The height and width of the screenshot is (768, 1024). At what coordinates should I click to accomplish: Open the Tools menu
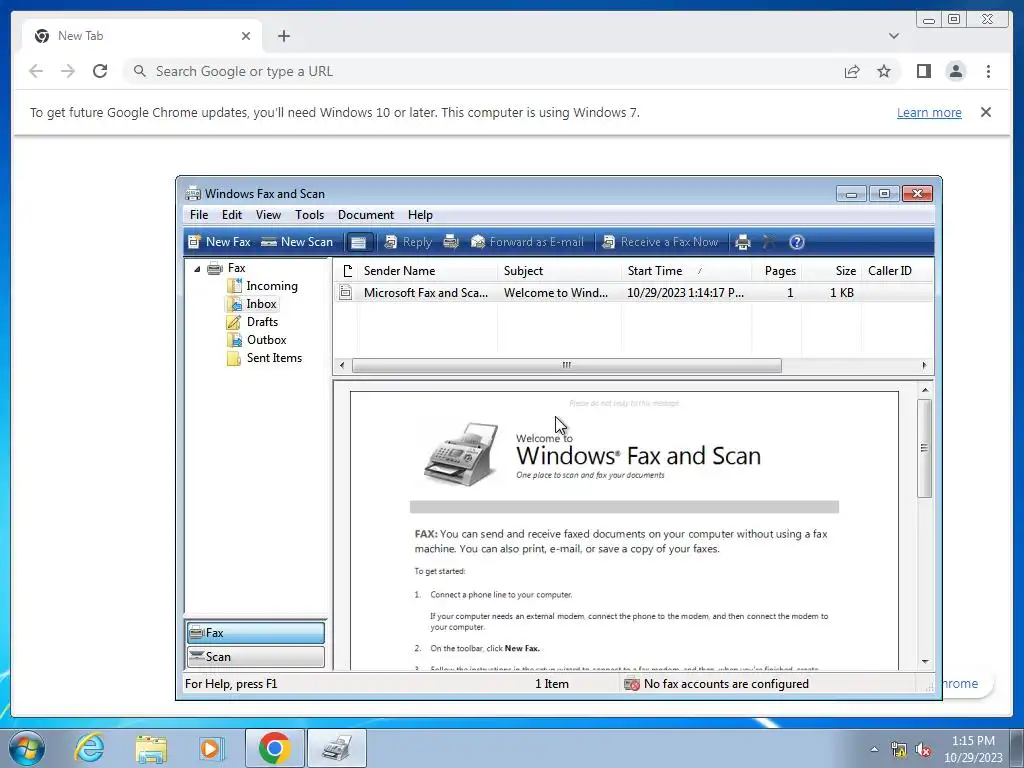coord(310,215)
